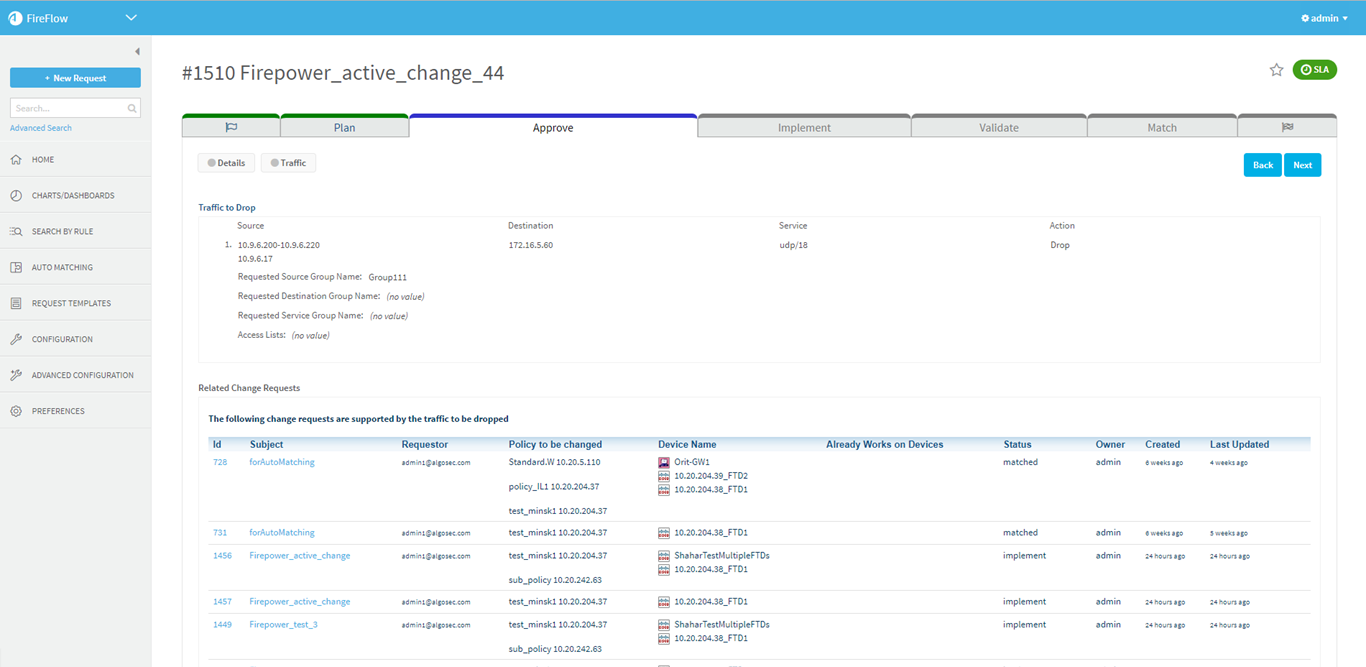The width and height of the screenshot is (1366, 667).
Task: Switch to the Implement tab
Action: (x=804, y=127)
